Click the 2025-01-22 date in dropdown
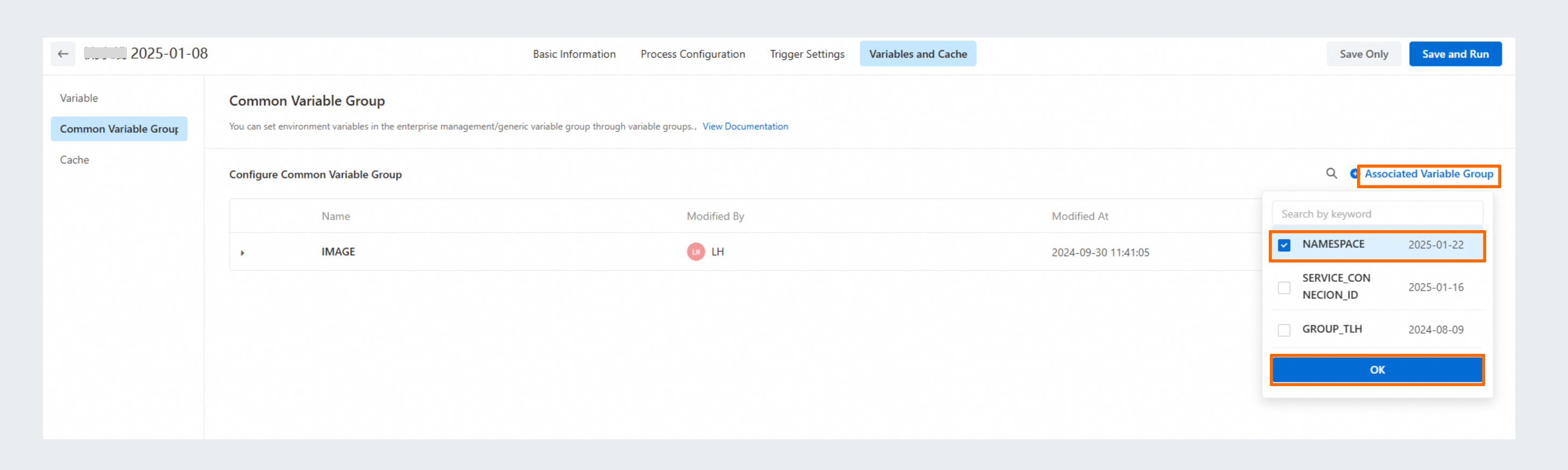The width and height of the screenshot is (1568, 470). [1435, 245]
